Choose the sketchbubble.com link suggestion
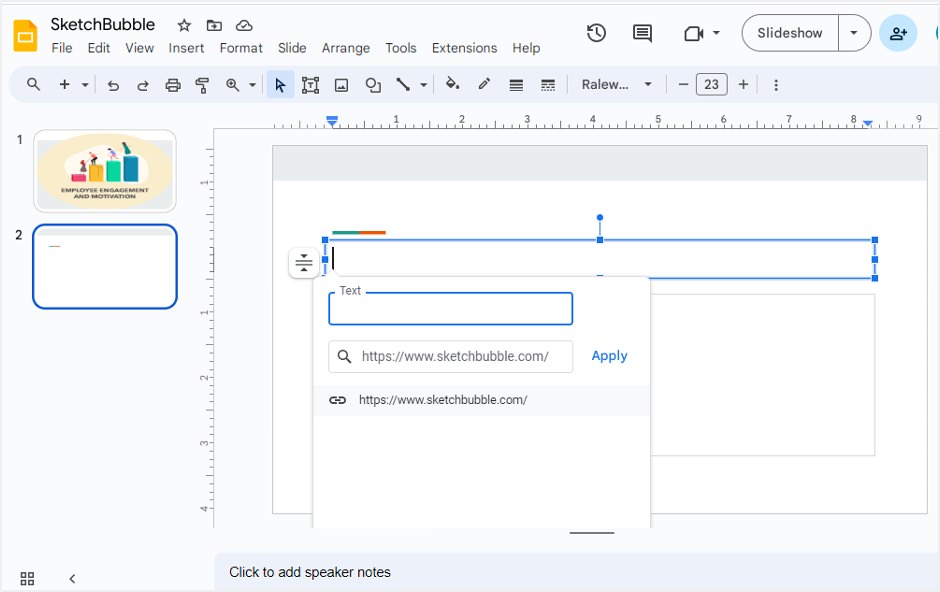The image size is (940, 592). [481, 400]
